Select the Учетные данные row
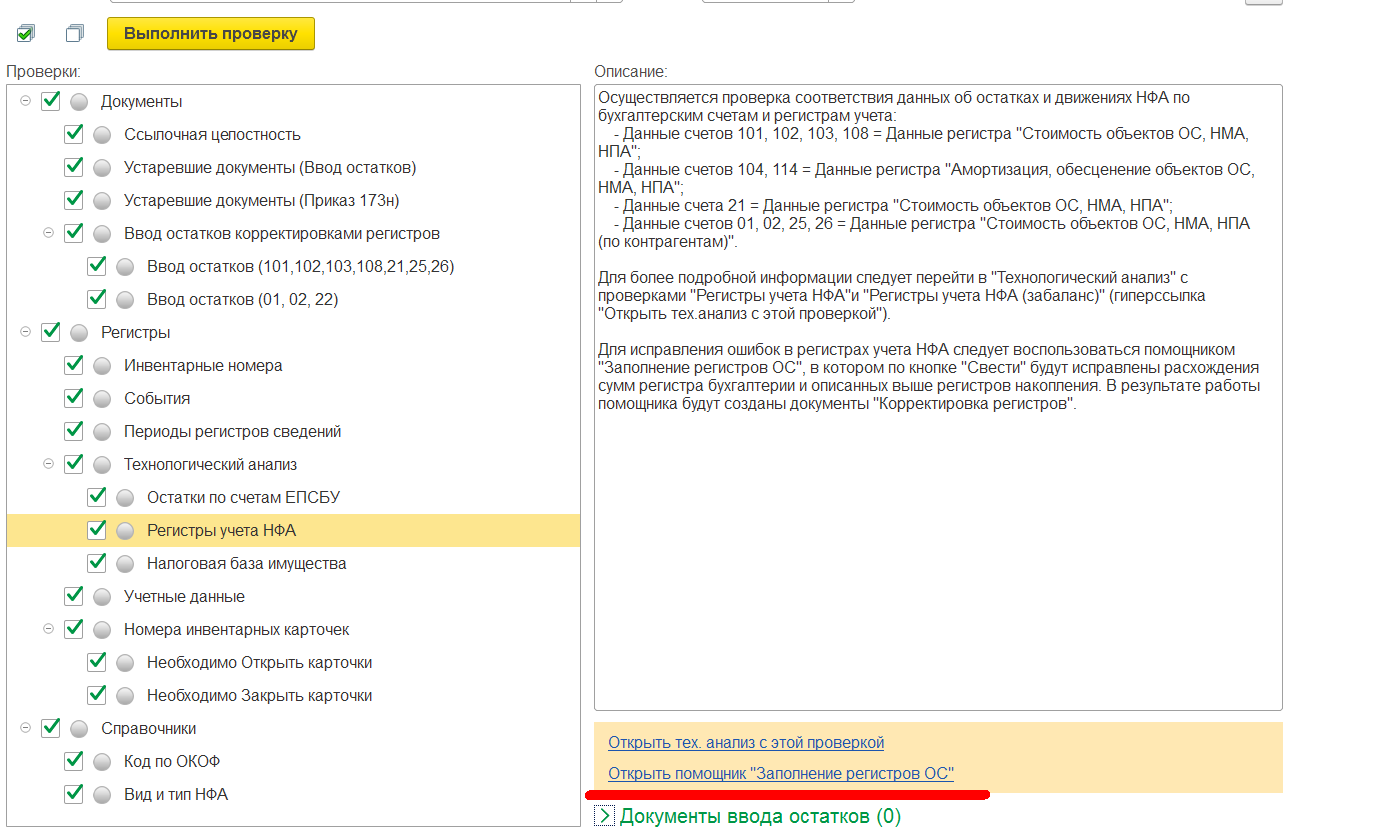 293,596
